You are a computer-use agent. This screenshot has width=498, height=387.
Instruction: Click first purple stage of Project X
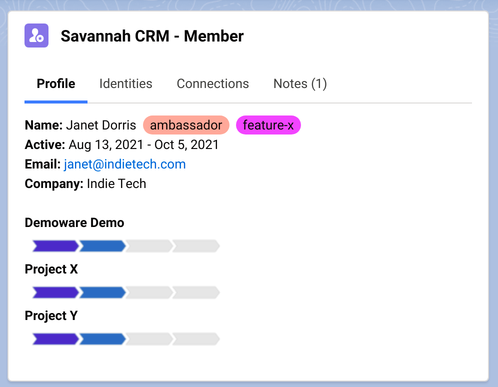coord(56,293)
